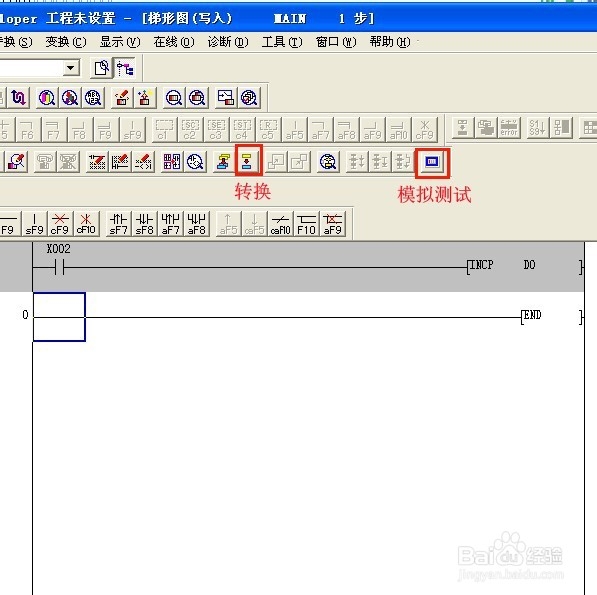This screenshot has height=595, width=597.
Task: Click the magnifier over device box icon
Action: click(x=174, y=98)
